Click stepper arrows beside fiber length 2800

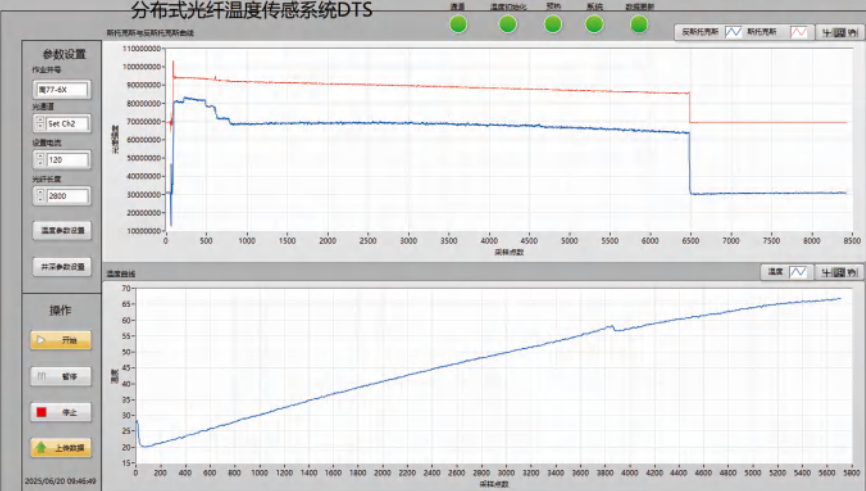(x=39, y=196)
